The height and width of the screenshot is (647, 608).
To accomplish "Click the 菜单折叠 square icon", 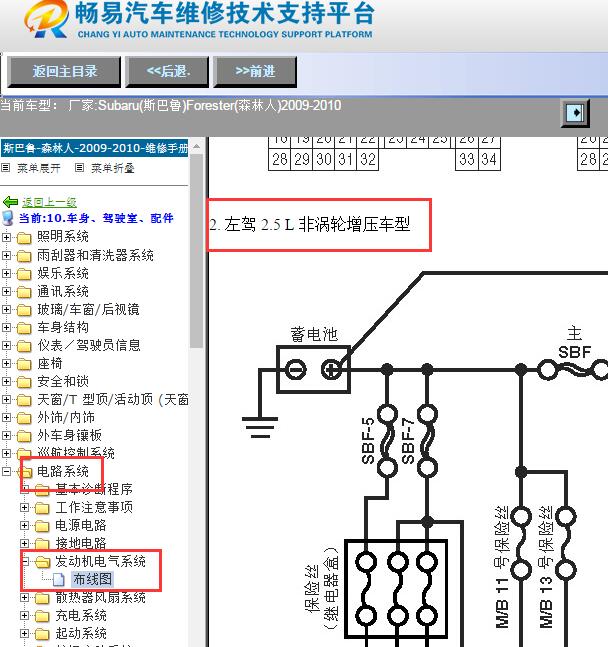I will coord(79,168).
